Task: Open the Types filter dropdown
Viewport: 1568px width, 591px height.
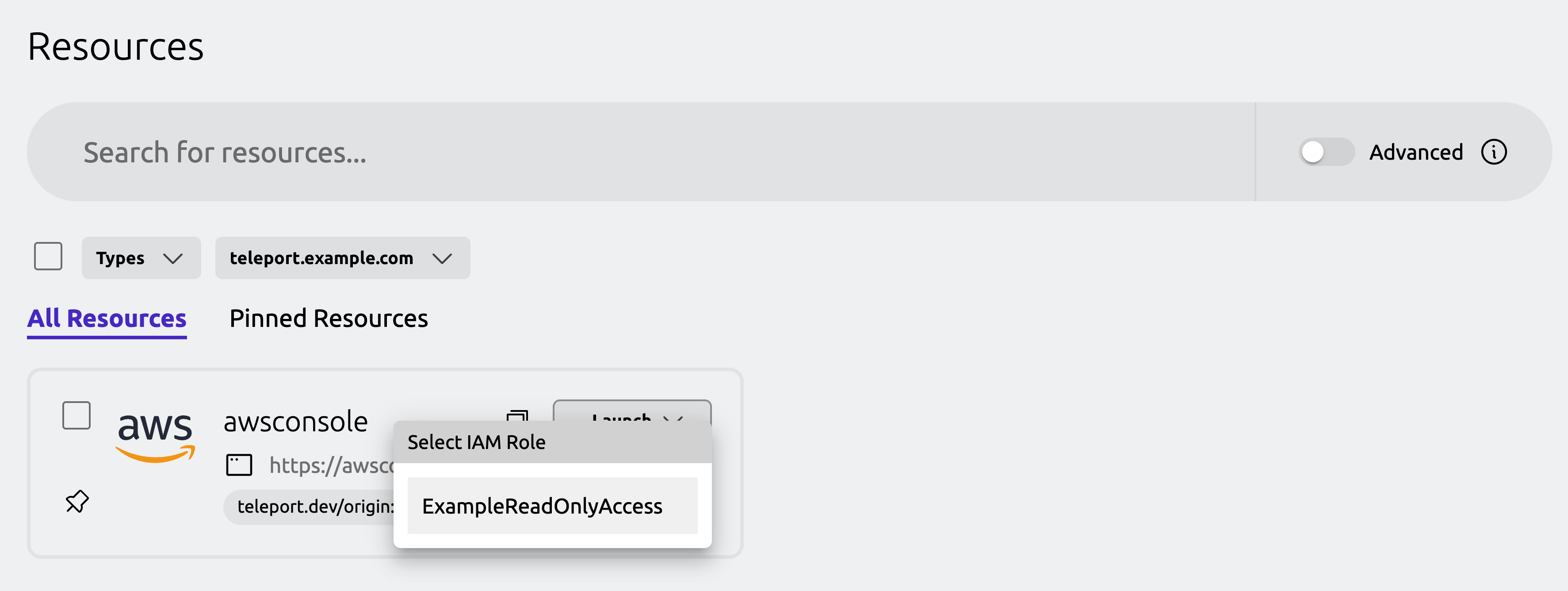Action: pos(141,257)
